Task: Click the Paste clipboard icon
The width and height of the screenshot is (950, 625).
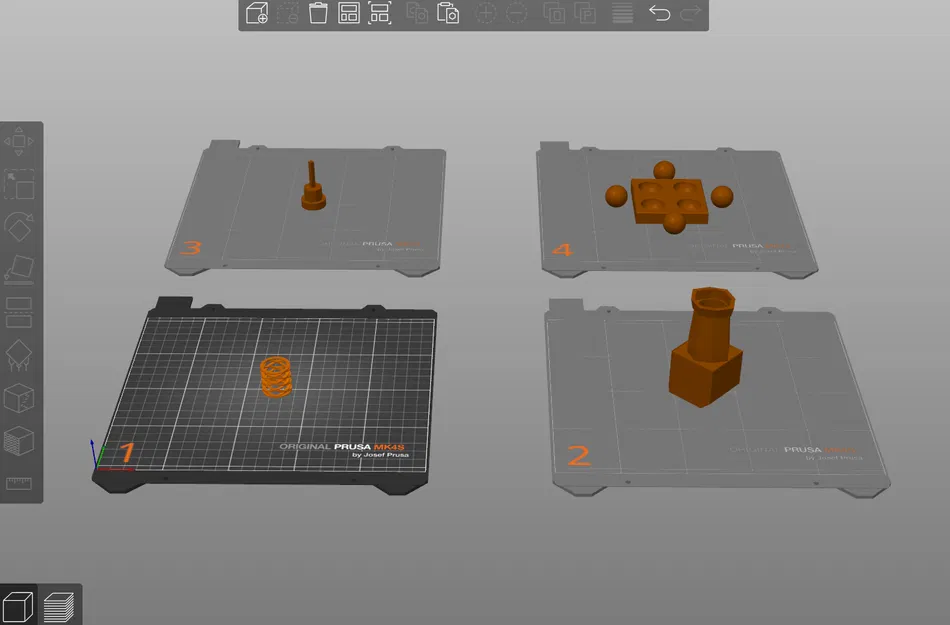Action: (x=448, y=13)
